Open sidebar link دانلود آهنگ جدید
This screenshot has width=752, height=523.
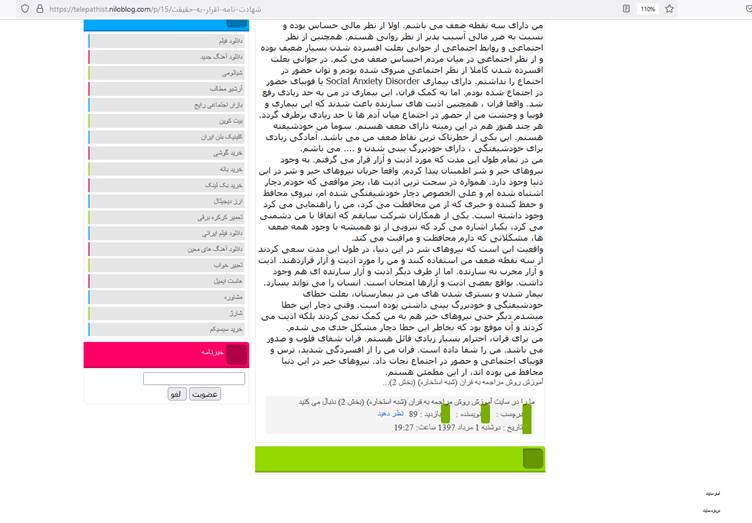pyautogui.click(x=166, y=57)
